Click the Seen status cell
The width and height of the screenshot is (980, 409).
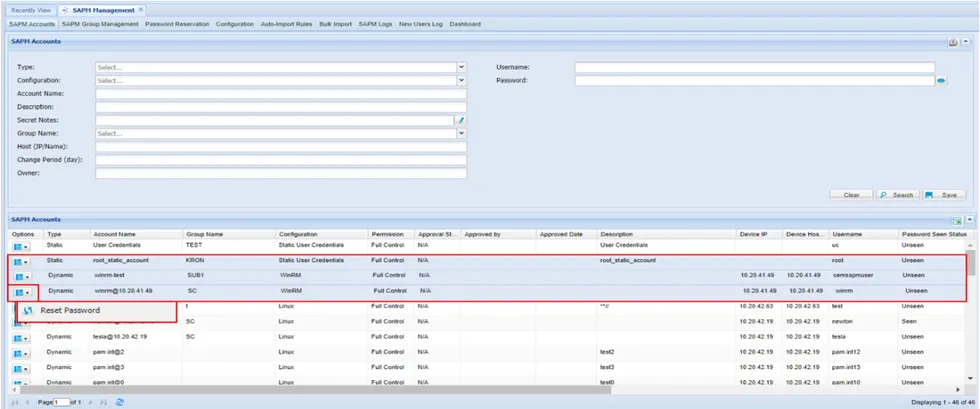coord(909,321)
